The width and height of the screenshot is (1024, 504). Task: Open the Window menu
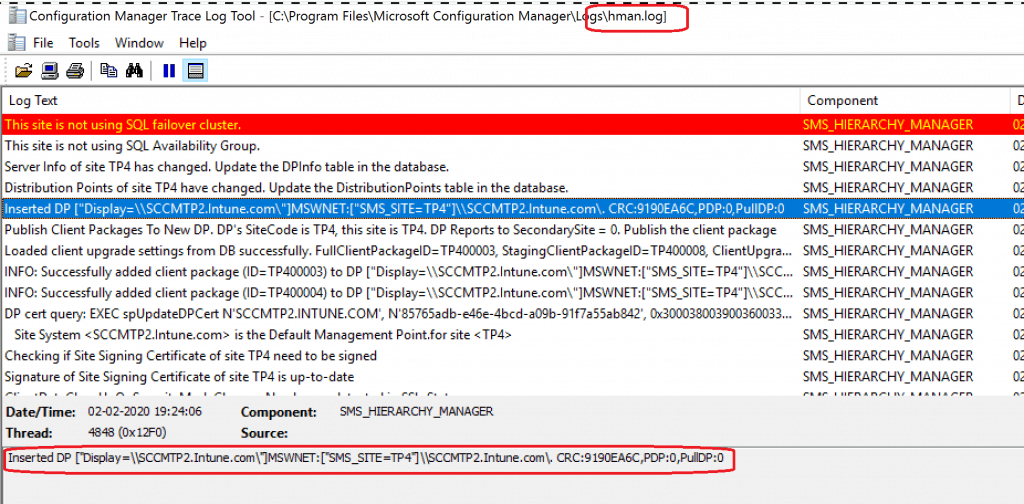[x=139, y=43]
